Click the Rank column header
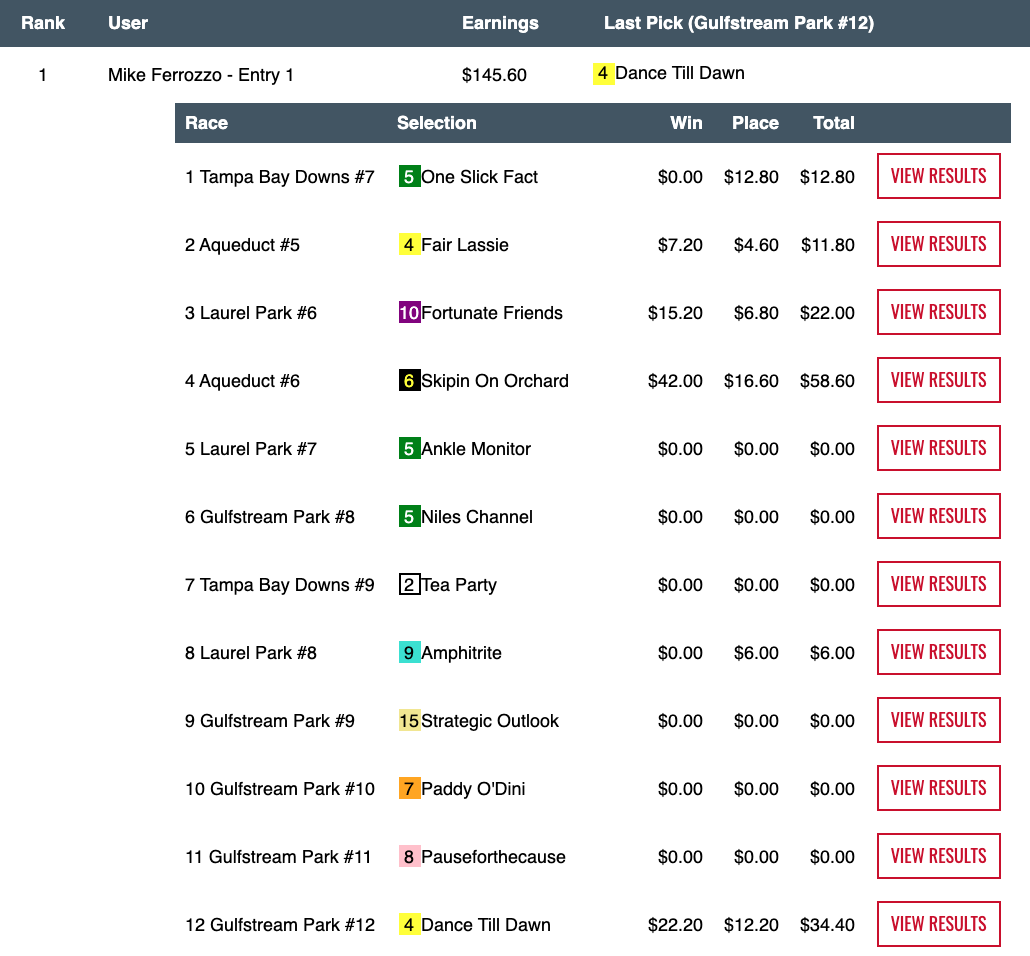This screenshot has width=1030, height=956. pyautogui.click(x=43, y=23)
